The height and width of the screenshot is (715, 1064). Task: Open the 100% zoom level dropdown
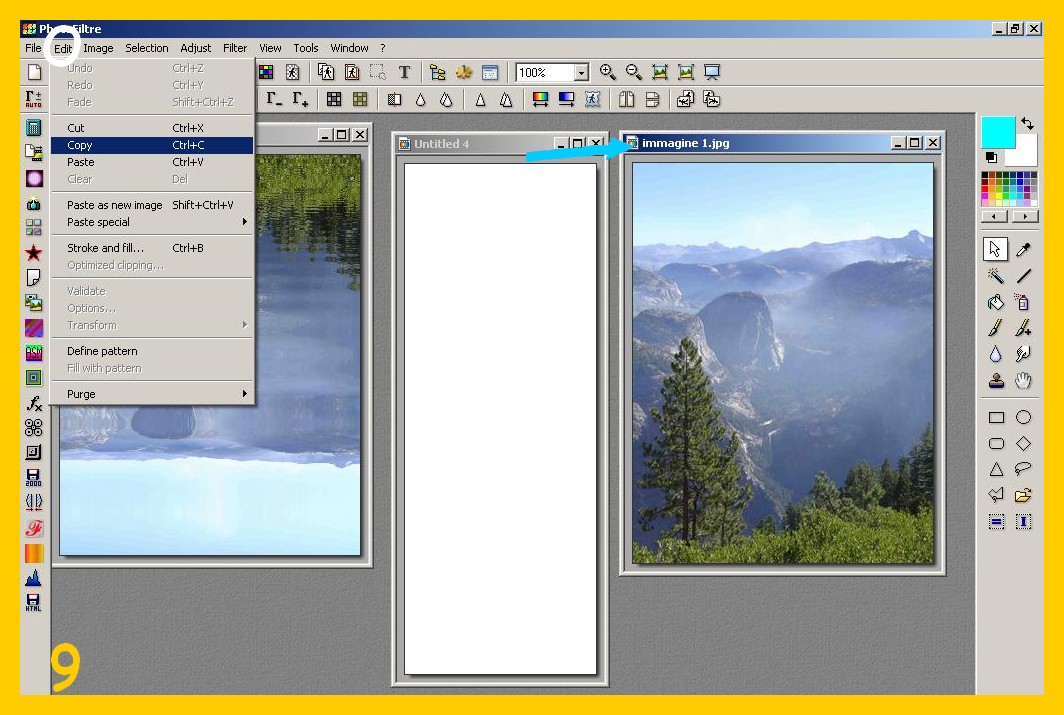pyautogui.click(x=581, y=73)
